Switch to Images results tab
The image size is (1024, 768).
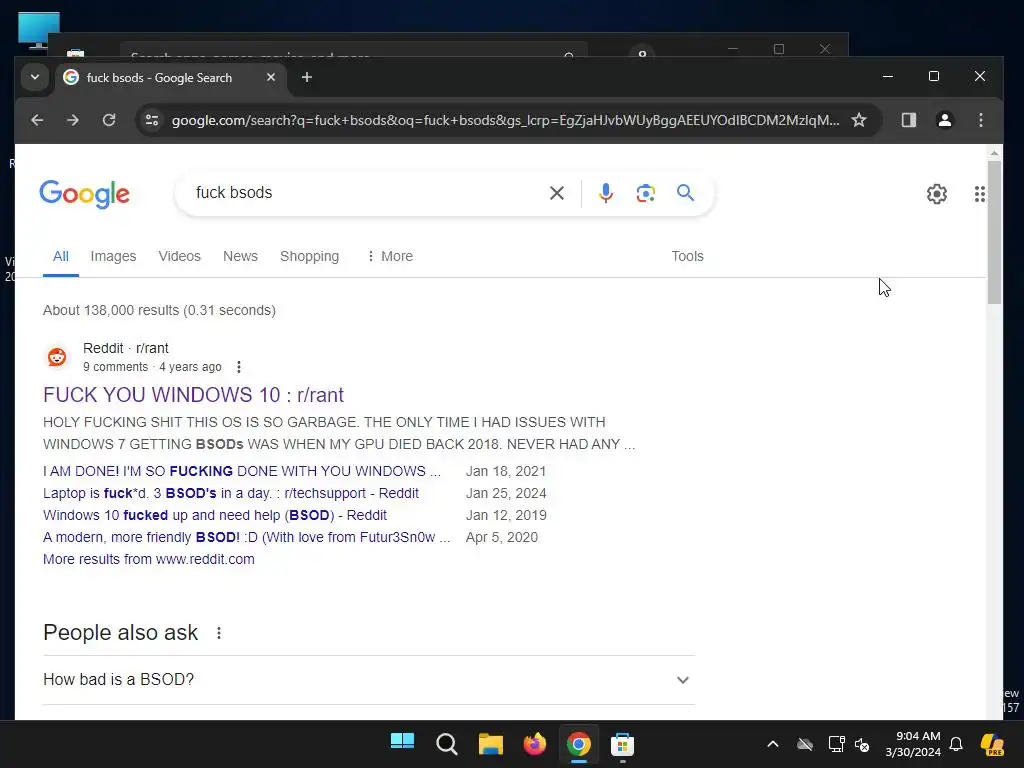[x=113, y=256]
